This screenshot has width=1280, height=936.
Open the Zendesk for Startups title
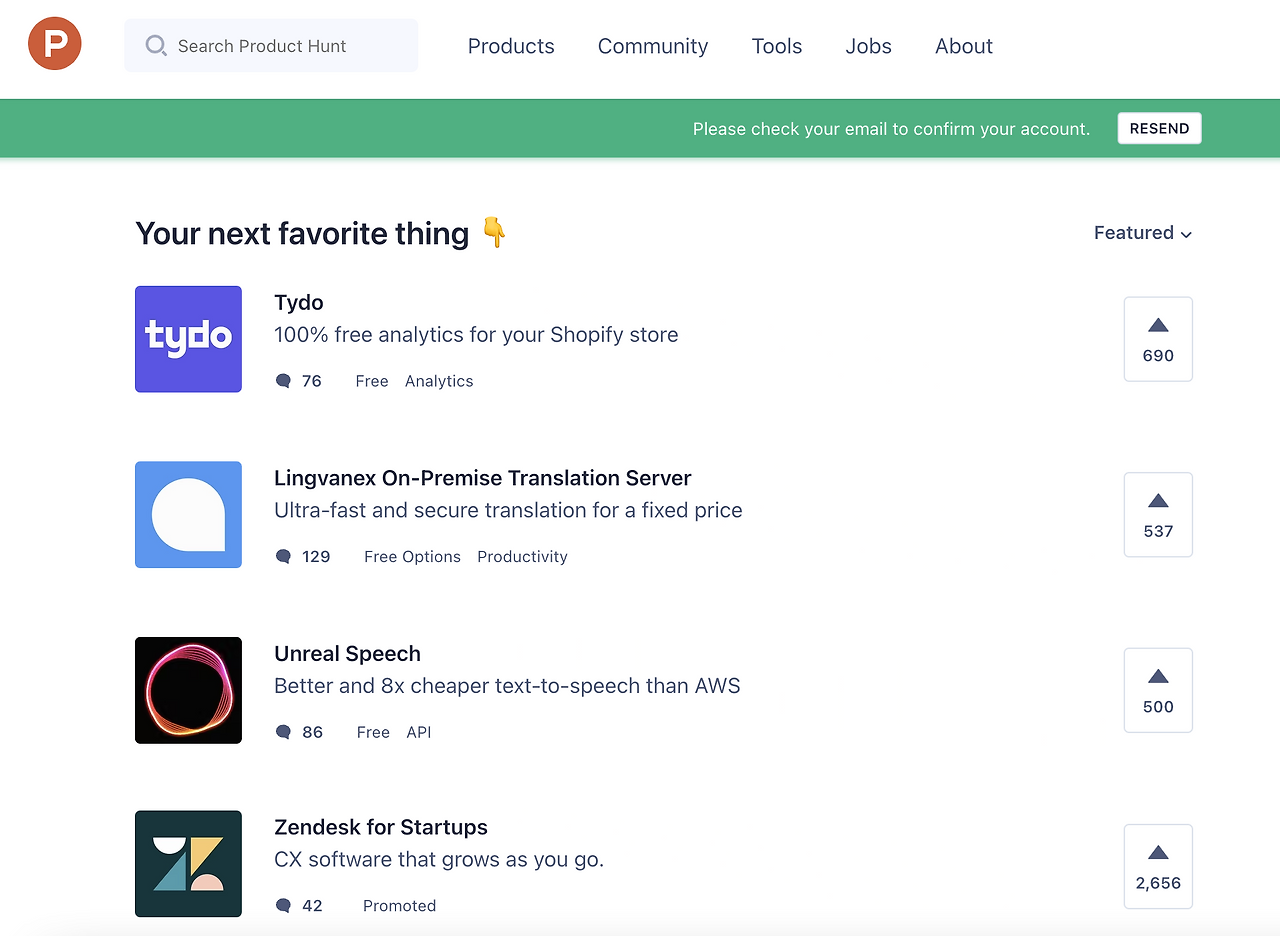click(381, 827)
